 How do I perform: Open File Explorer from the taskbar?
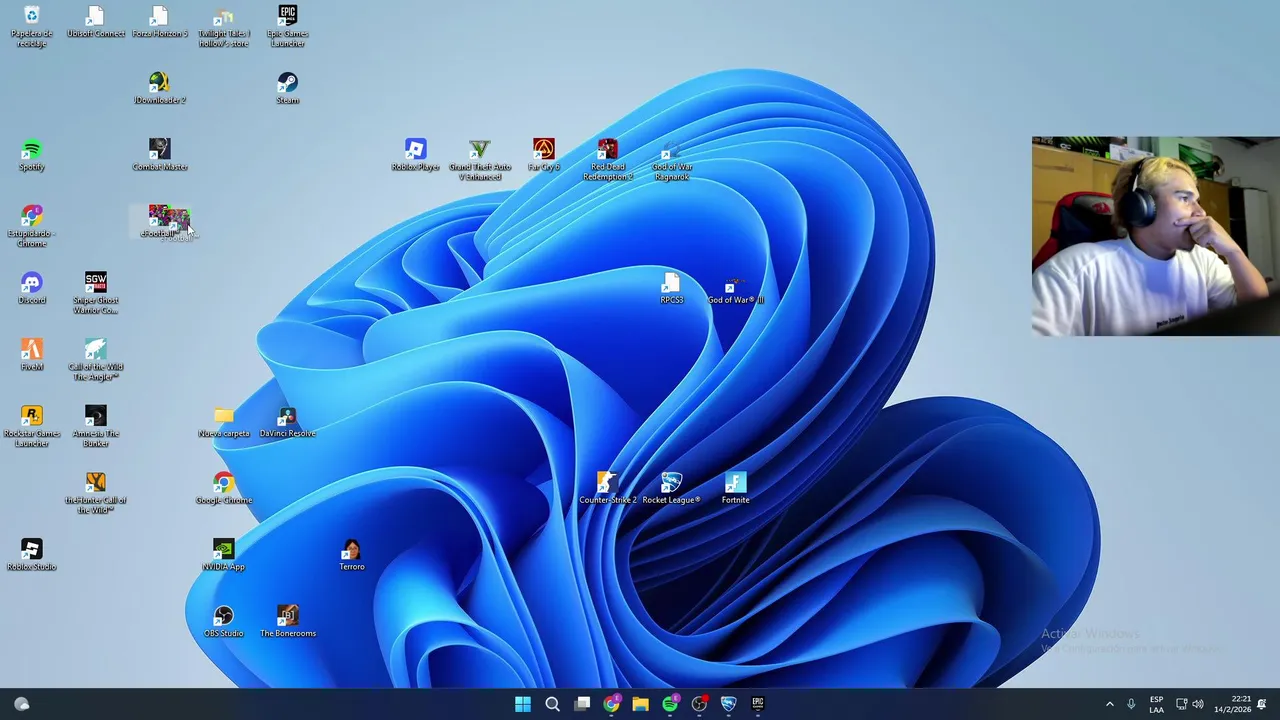(x=640, y=704)
